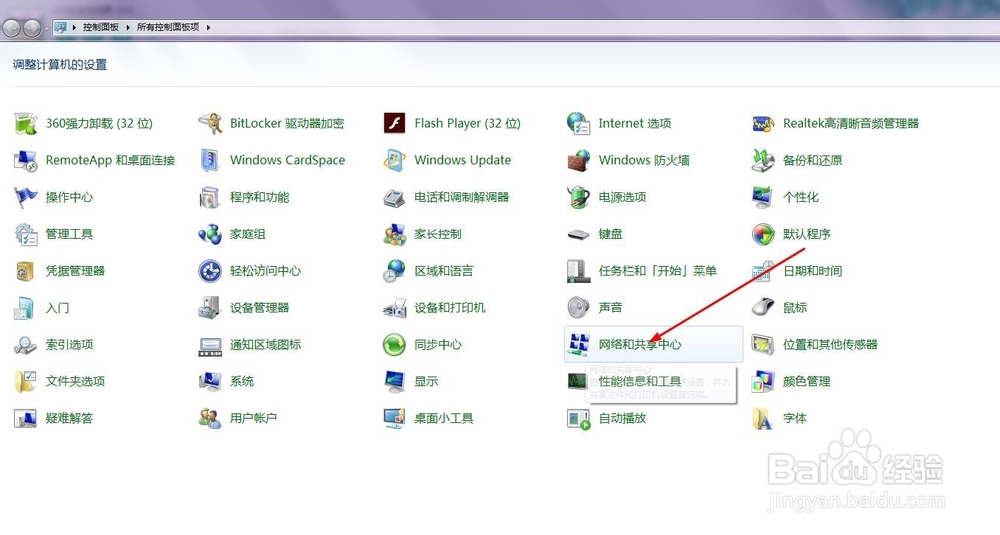Image resolution: width=1000 pixels, height=535 pixels.
Task: Select 控制面板 in the breadcrumb
Action: (x=101, y=27)
